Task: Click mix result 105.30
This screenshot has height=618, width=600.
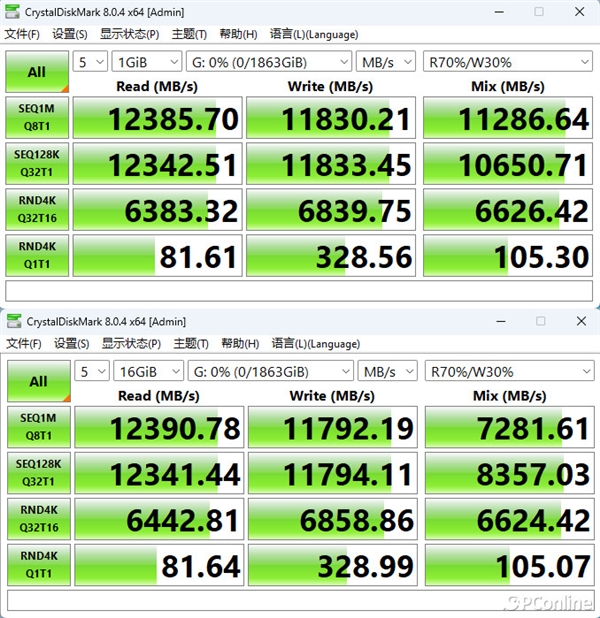Action: coord(508,255)
